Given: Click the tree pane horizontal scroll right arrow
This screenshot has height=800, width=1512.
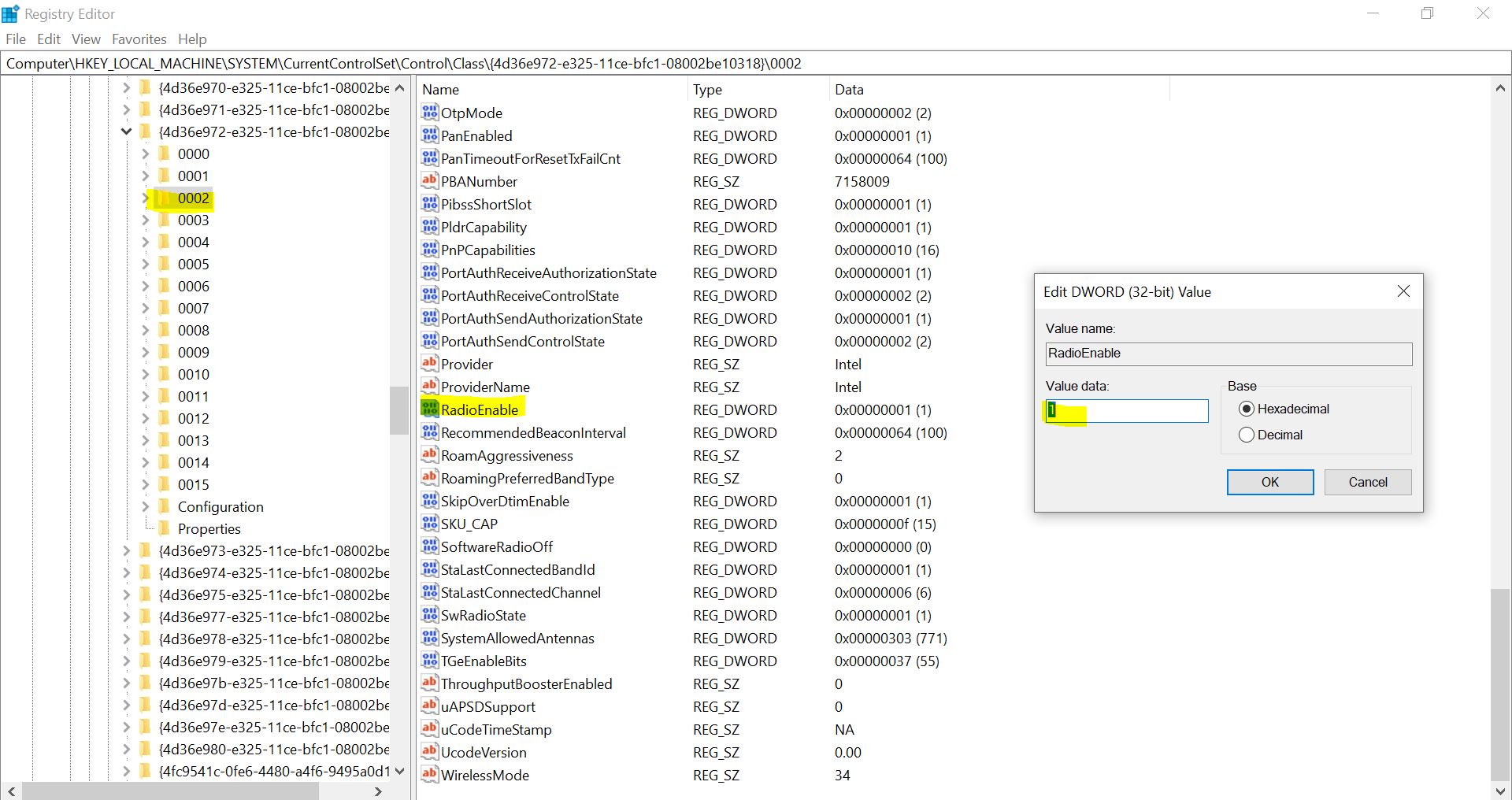Looking at the screenshot, I should coord(379,791).
